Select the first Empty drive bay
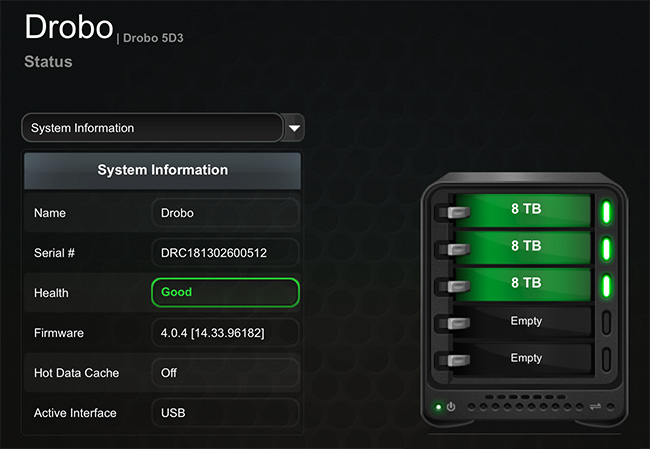Screen dimensions: 650x449 [522, 320]
